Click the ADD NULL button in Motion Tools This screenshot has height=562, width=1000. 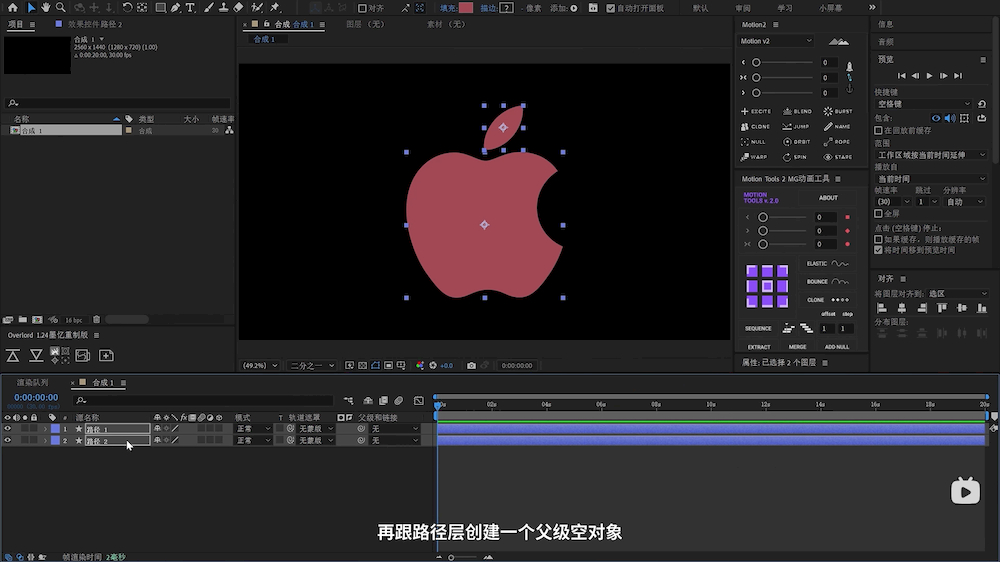pos(837,347)
